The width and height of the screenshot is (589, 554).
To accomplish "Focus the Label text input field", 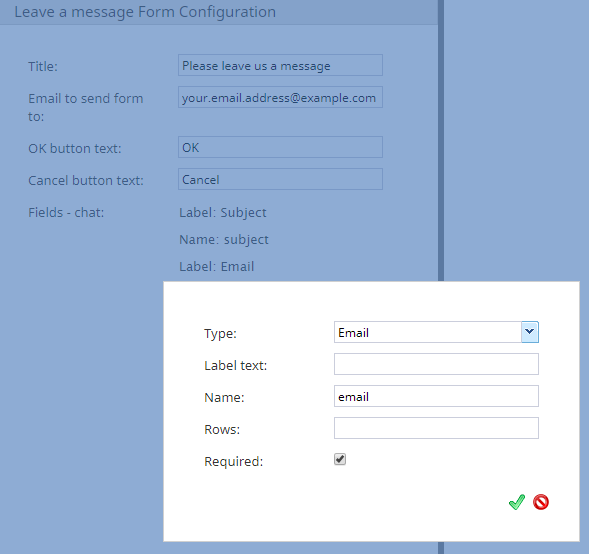I will coord(436,364).
